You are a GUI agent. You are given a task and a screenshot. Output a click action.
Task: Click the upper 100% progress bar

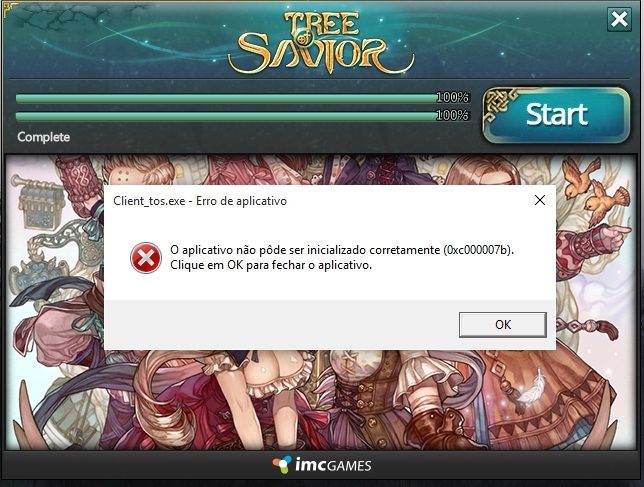tap(225, 98)
